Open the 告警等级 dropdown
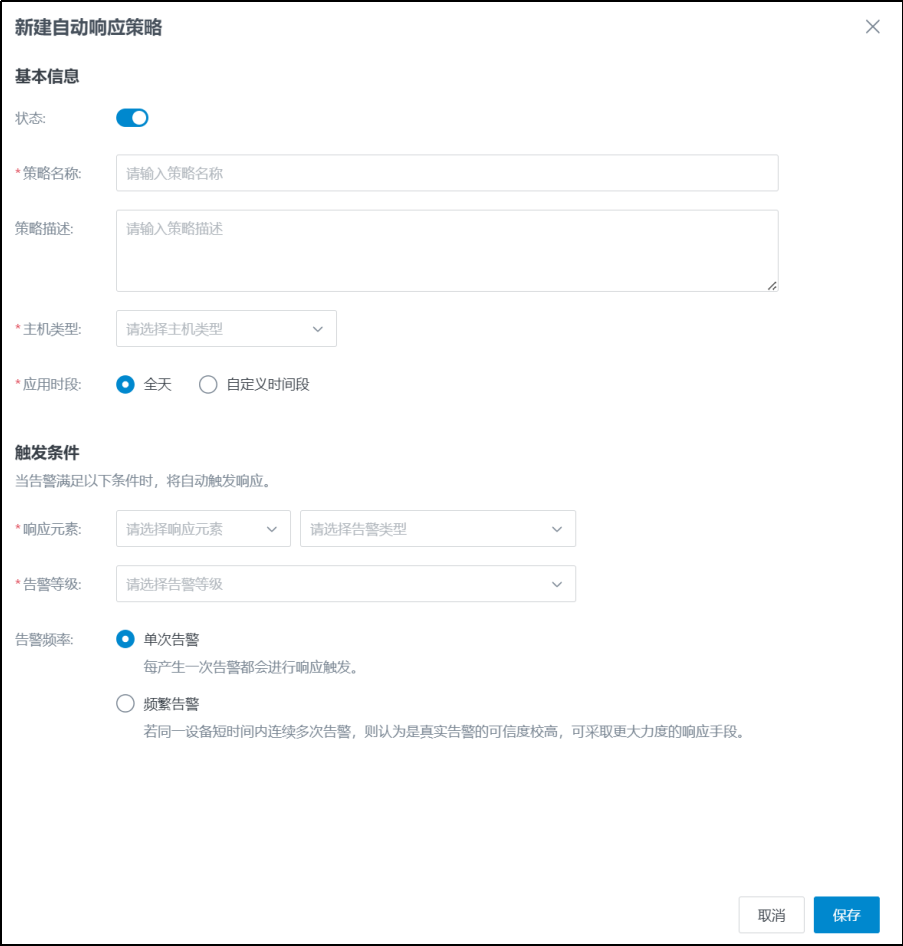Viewport: 903px width, 946px height. coord(346,584)
